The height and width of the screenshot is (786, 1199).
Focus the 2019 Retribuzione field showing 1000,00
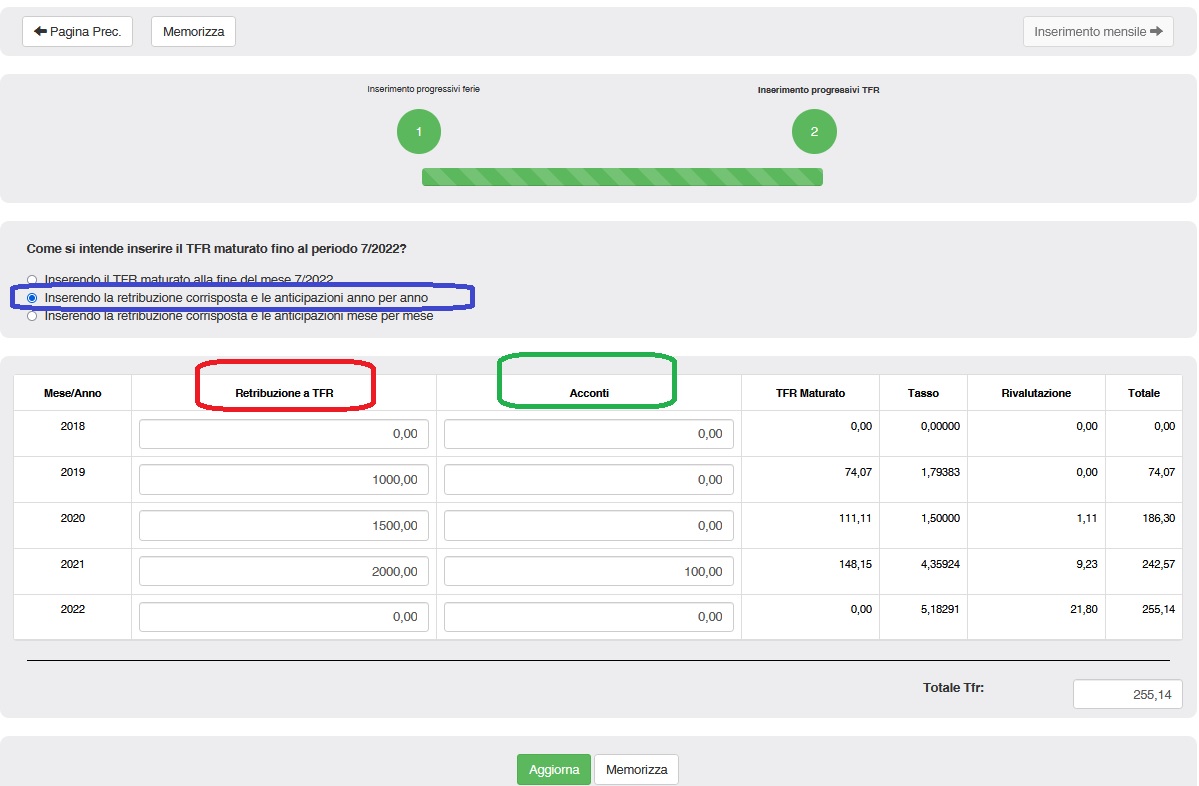coord(284,480)
